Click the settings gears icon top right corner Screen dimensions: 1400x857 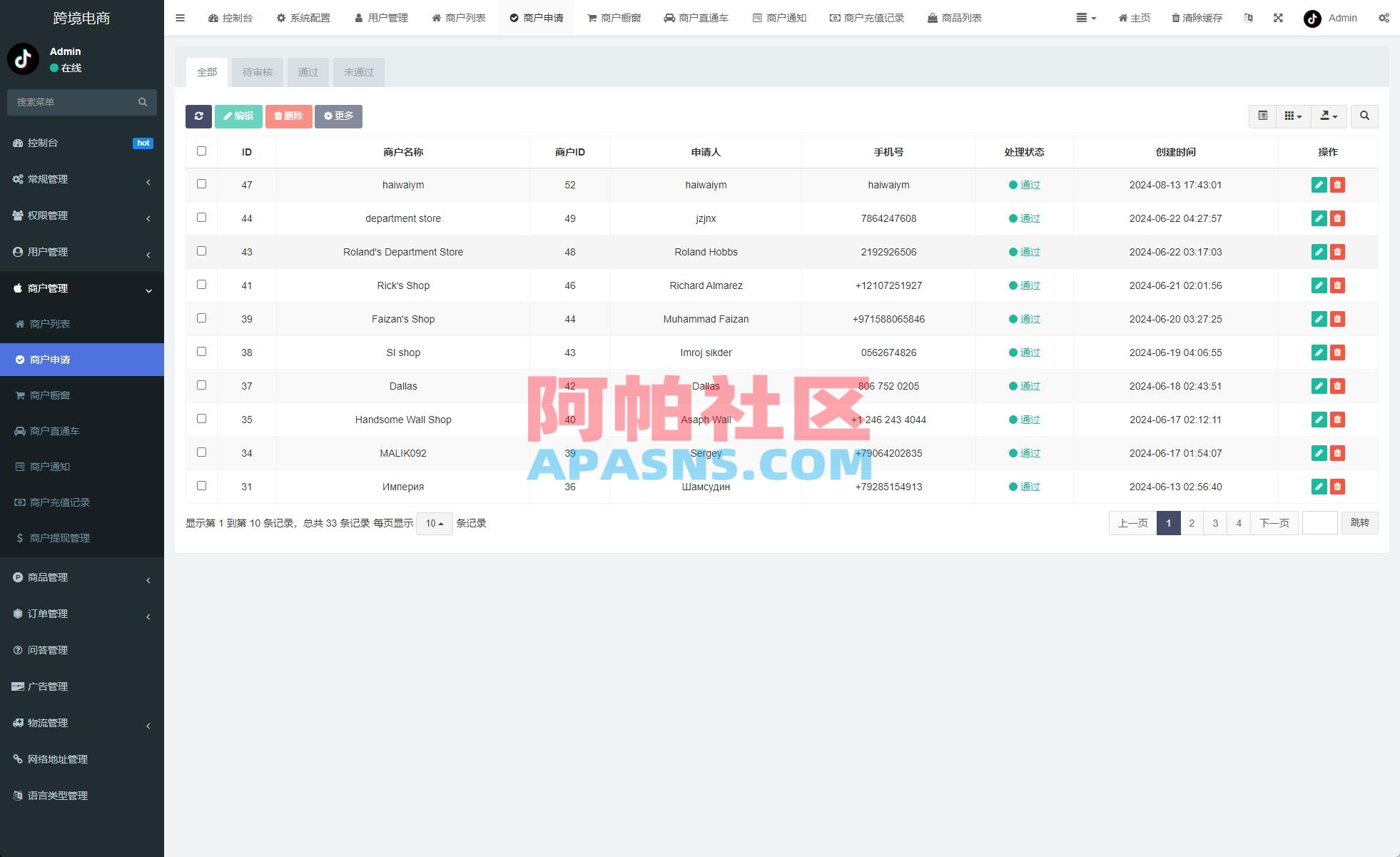1385,18
